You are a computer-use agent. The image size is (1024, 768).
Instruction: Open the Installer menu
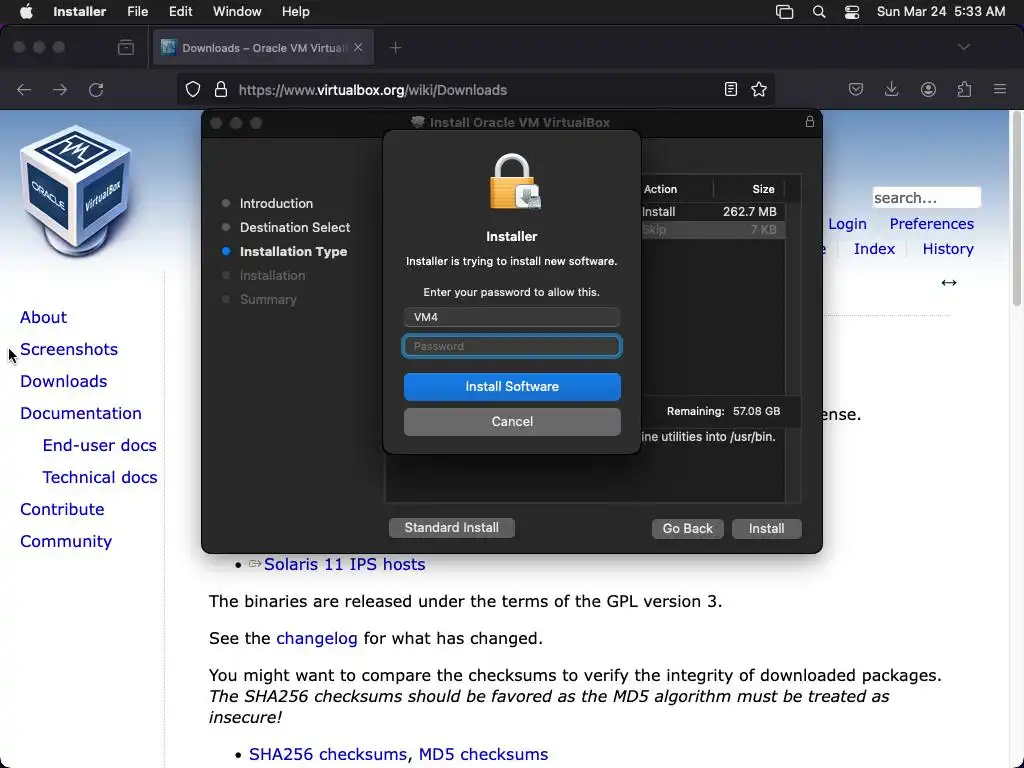[80, 12]
